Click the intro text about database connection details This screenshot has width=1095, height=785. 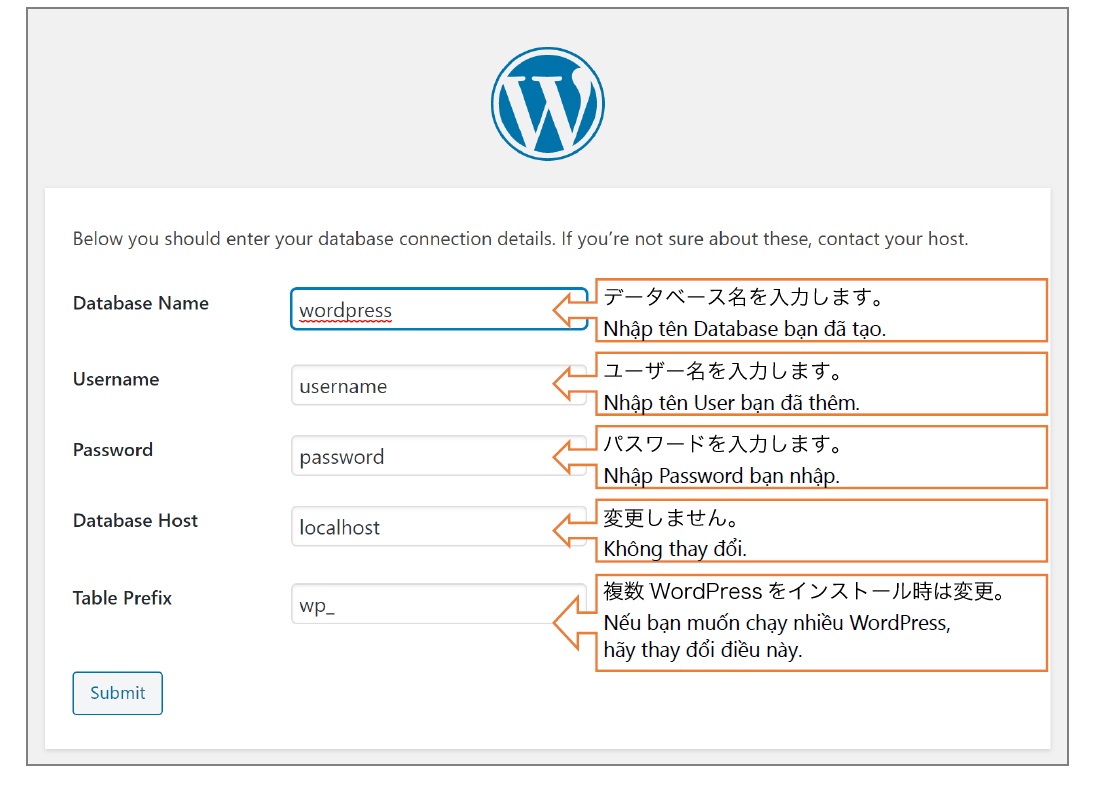tap(520, 239)
